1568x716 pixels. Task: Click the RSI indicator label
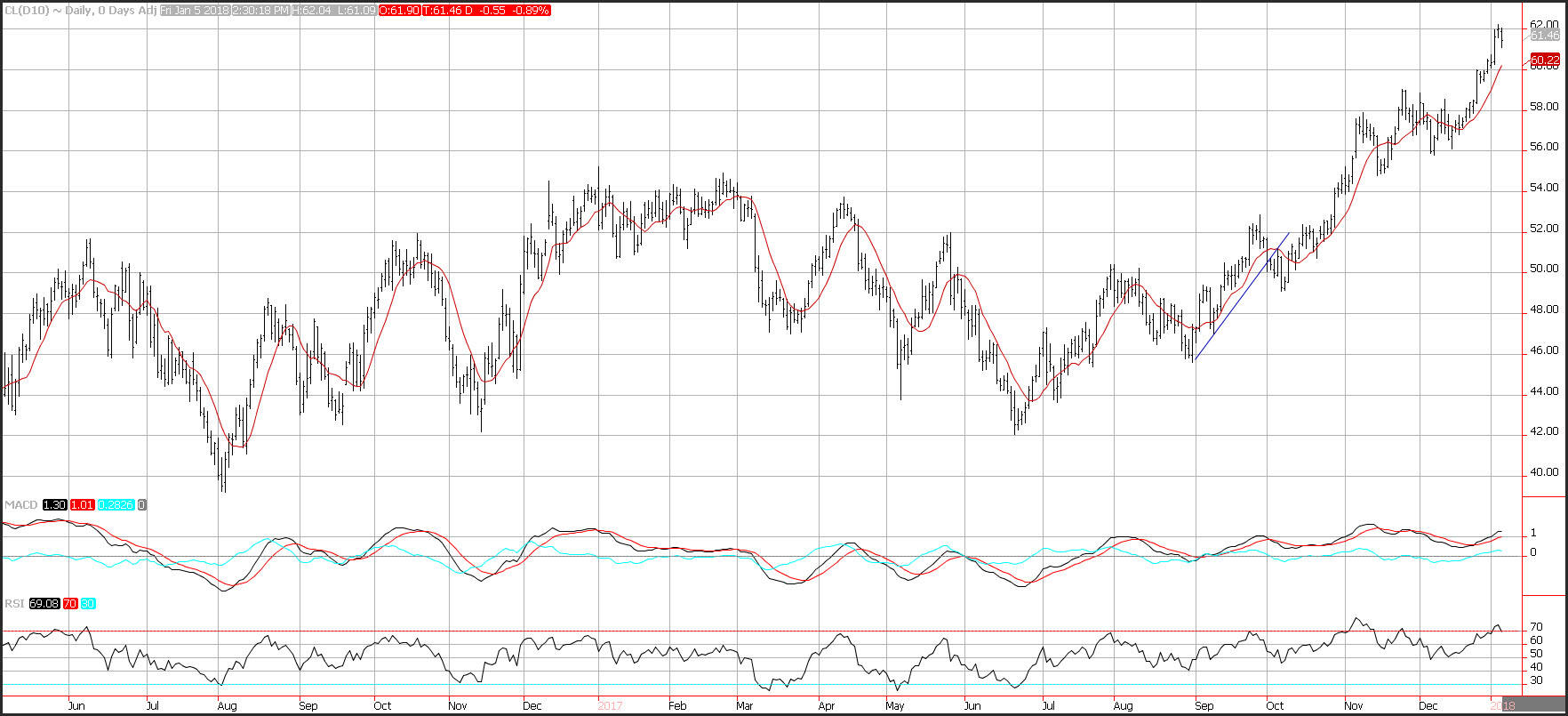(14, 603)
